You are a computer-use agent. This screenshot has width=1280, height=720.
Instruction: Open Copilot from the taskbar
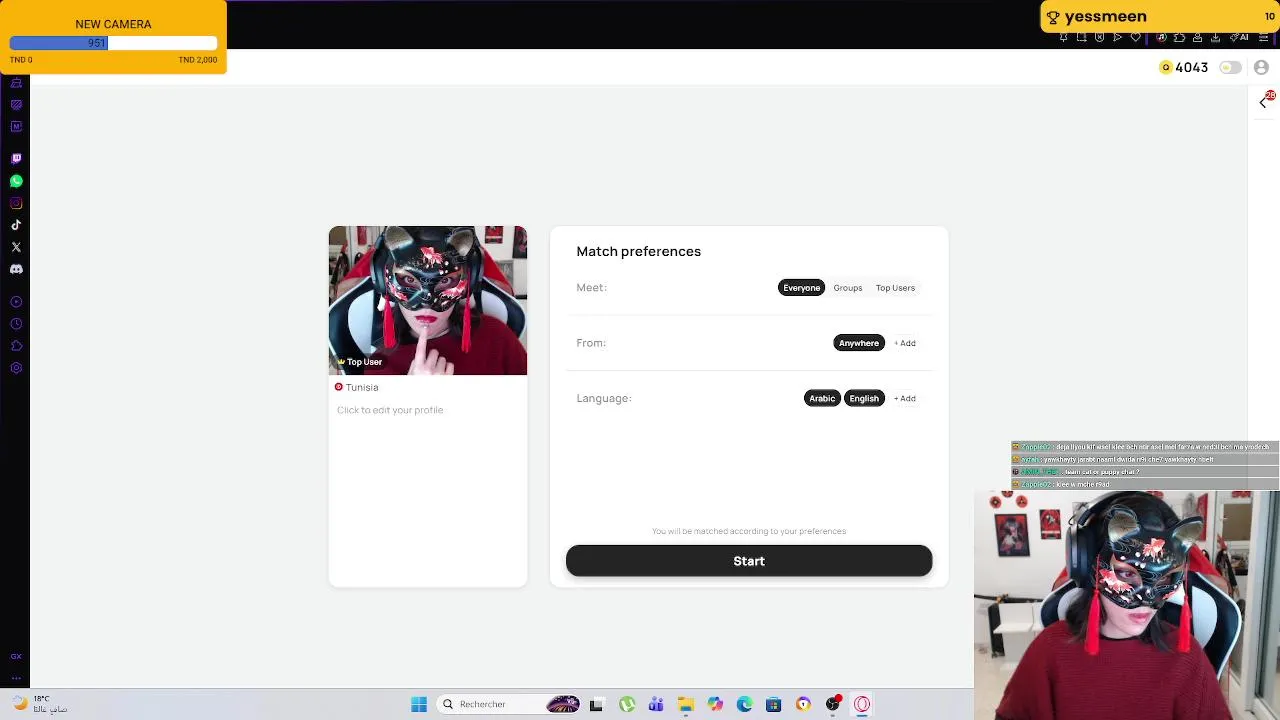pos(715,704)
